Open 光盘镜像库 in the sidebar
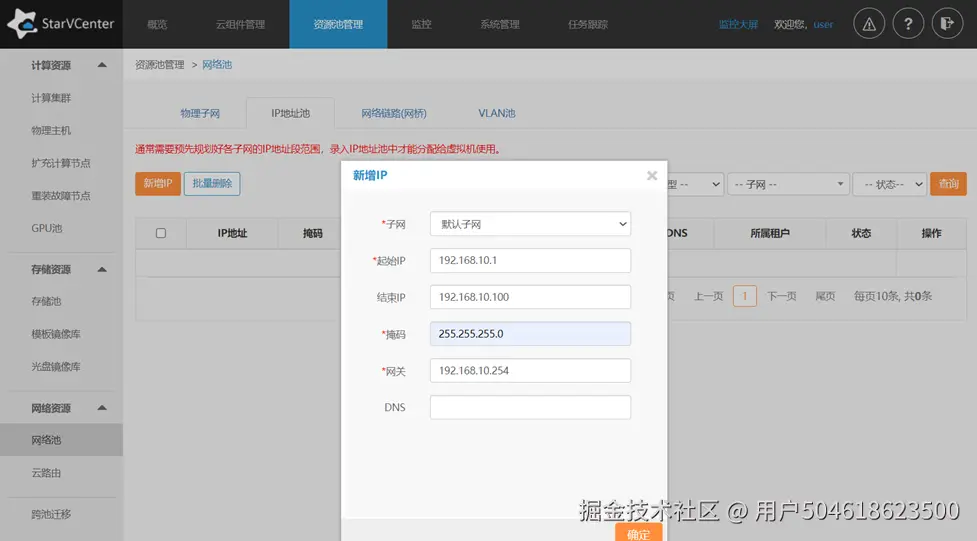The width and height of the screenshot is (977, 541). click(x=56, y=366)
